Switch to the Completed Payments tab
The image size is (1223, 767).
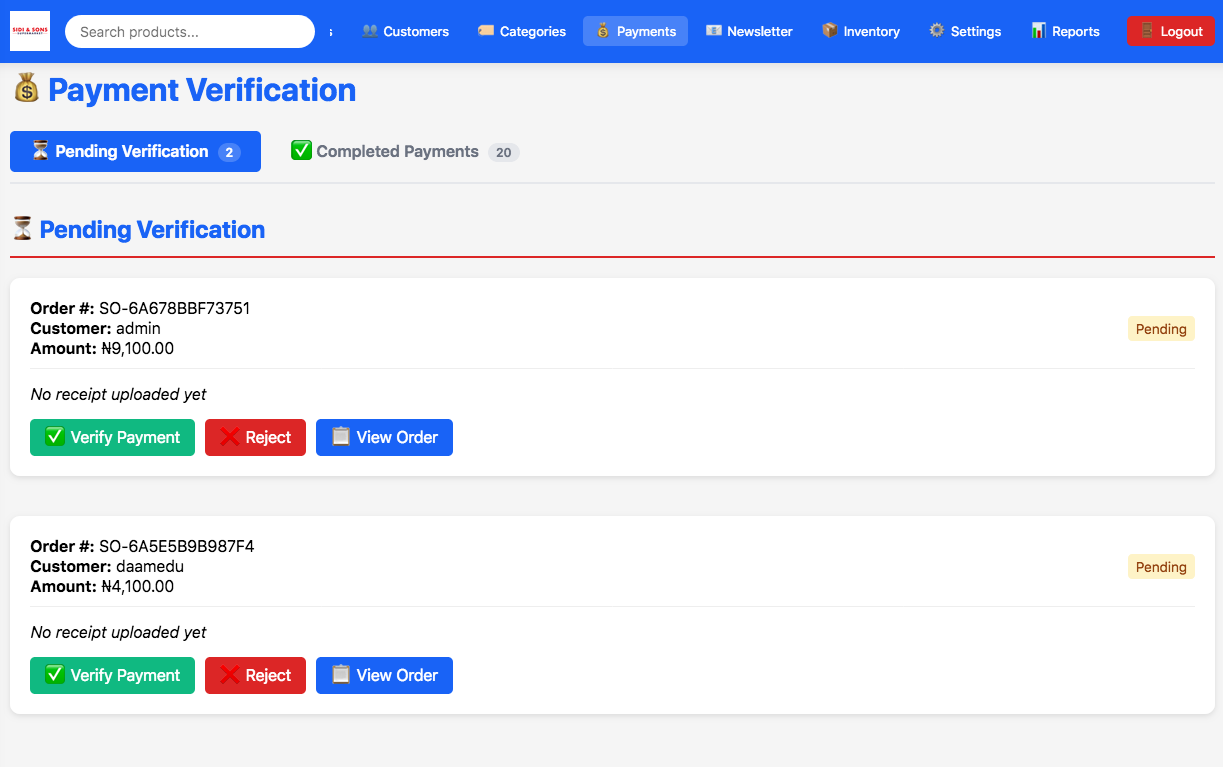pyautogui.click(x=404, y=152)
